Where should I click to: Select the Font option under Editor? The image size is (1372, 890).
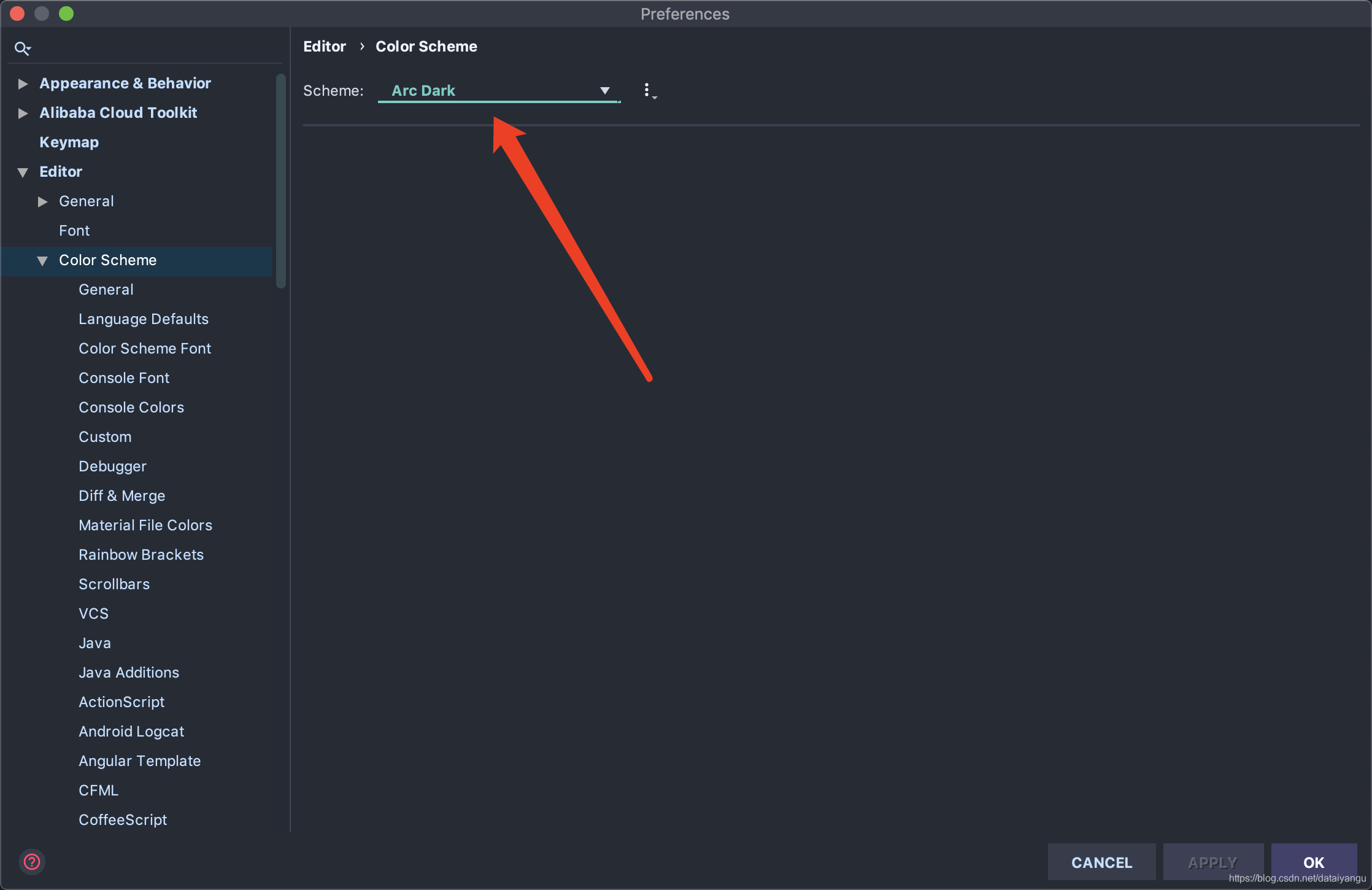tap(74, 230)
